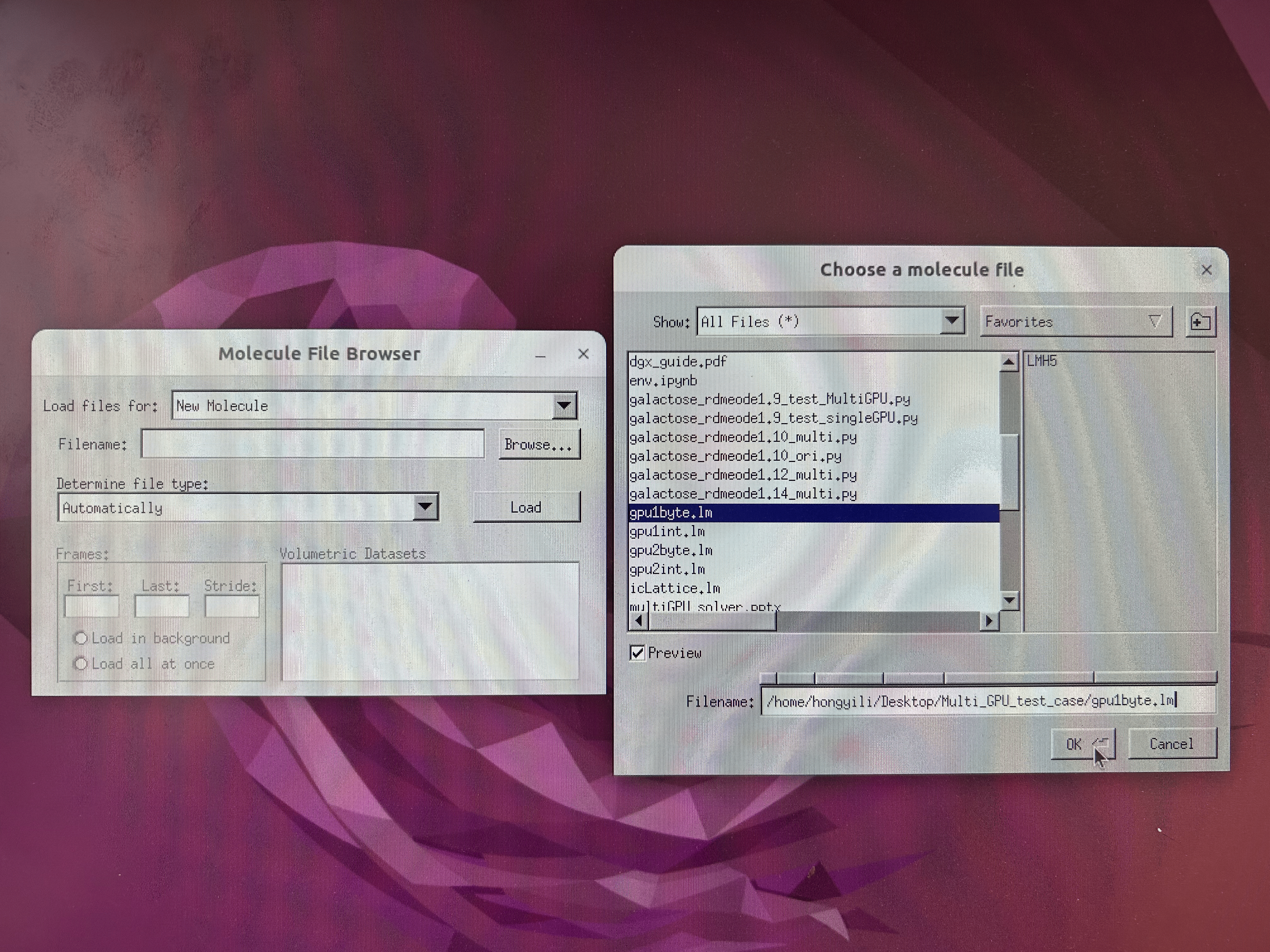Viewport: 1270px width, 952px height.
Task: Expand the Determine file type dropdown arrow
Action: tap(426, 507)
